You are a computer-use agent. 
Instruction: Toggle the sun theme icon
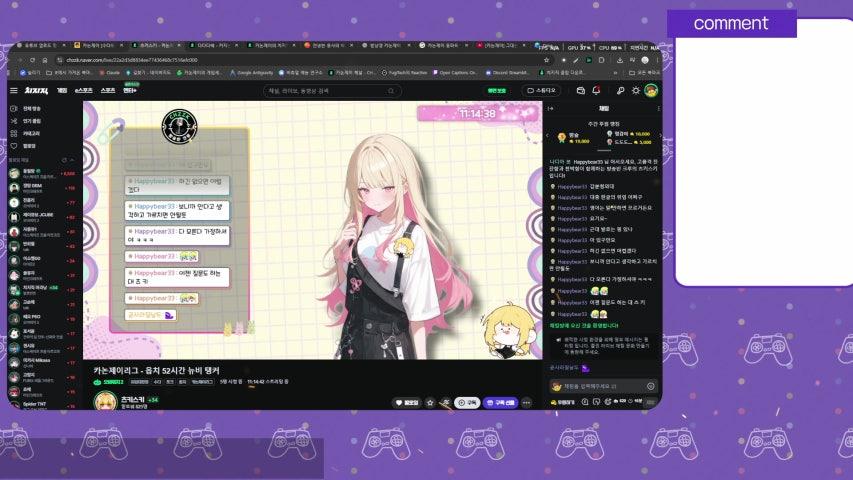[635, 90]
